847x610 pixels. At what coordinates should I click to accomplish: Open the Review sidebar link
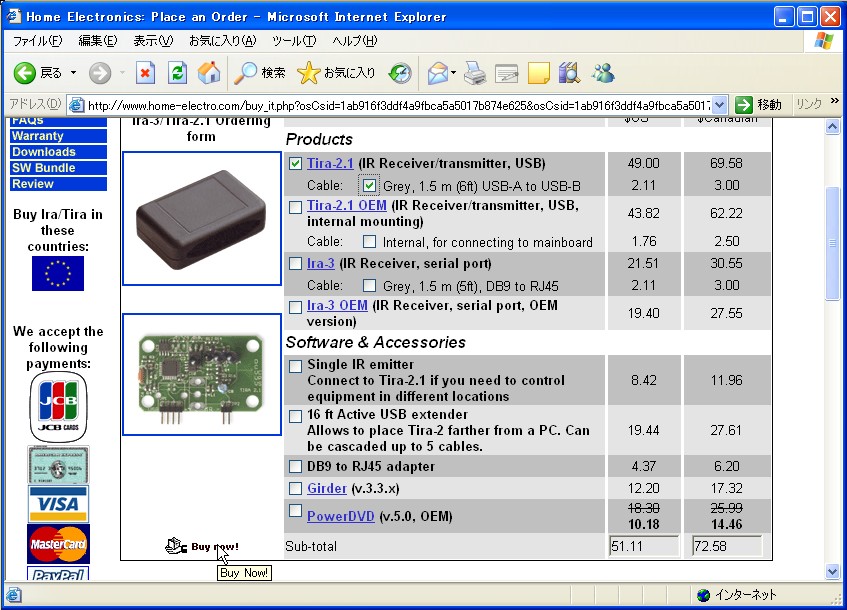point(58,184)
